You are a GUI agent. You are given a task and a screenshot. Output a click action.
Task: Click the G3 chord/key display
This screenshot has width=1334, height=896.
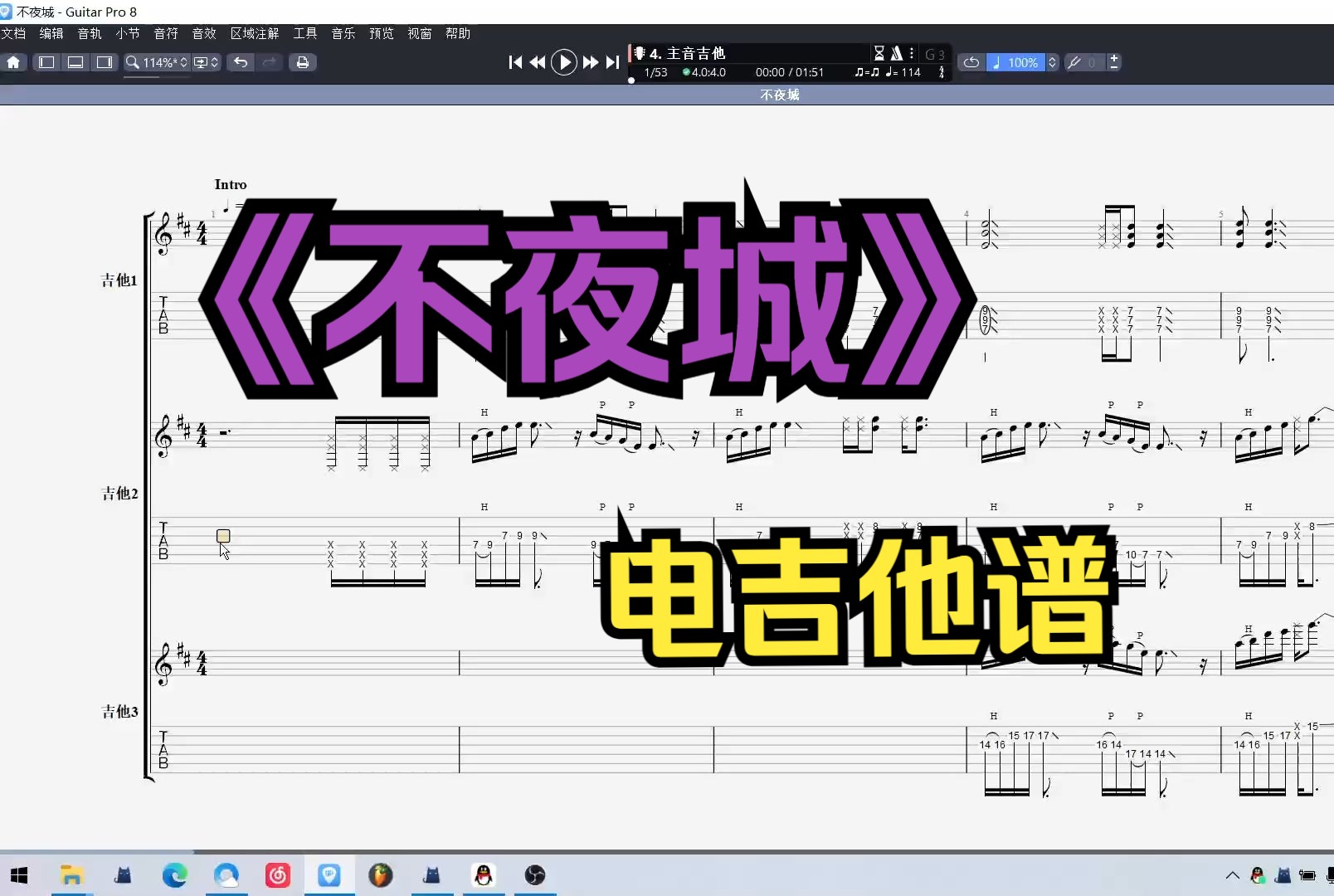(935, 54)
